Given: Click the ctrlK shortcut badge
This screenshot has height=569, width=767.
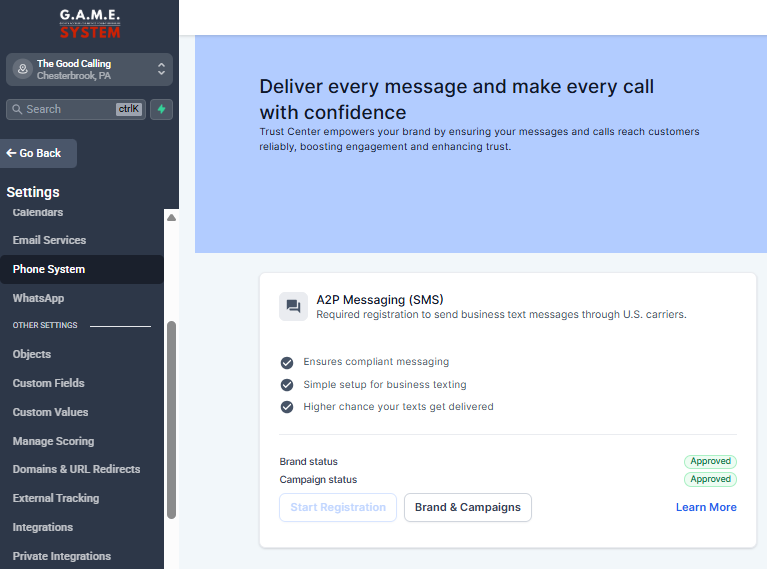Looking at the screenshot, I should [129, 109].
